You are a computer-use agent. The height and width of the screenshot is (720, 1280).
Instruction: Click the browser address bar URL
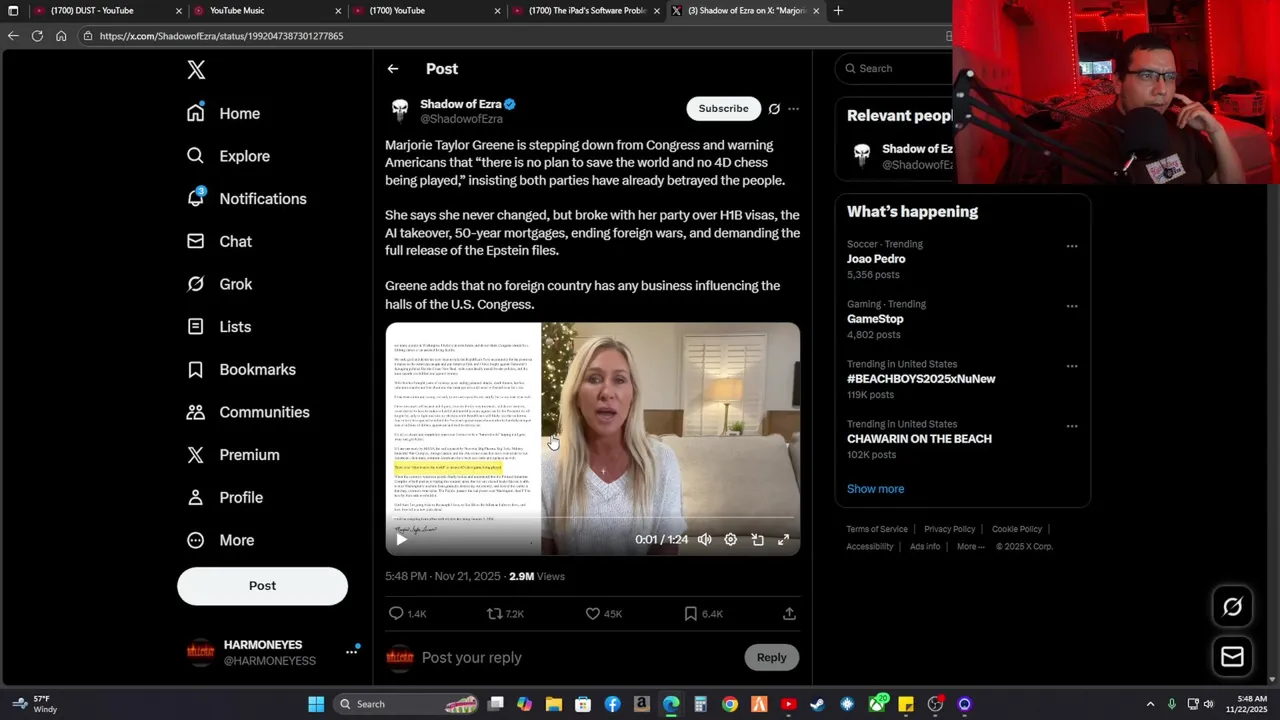221,36
